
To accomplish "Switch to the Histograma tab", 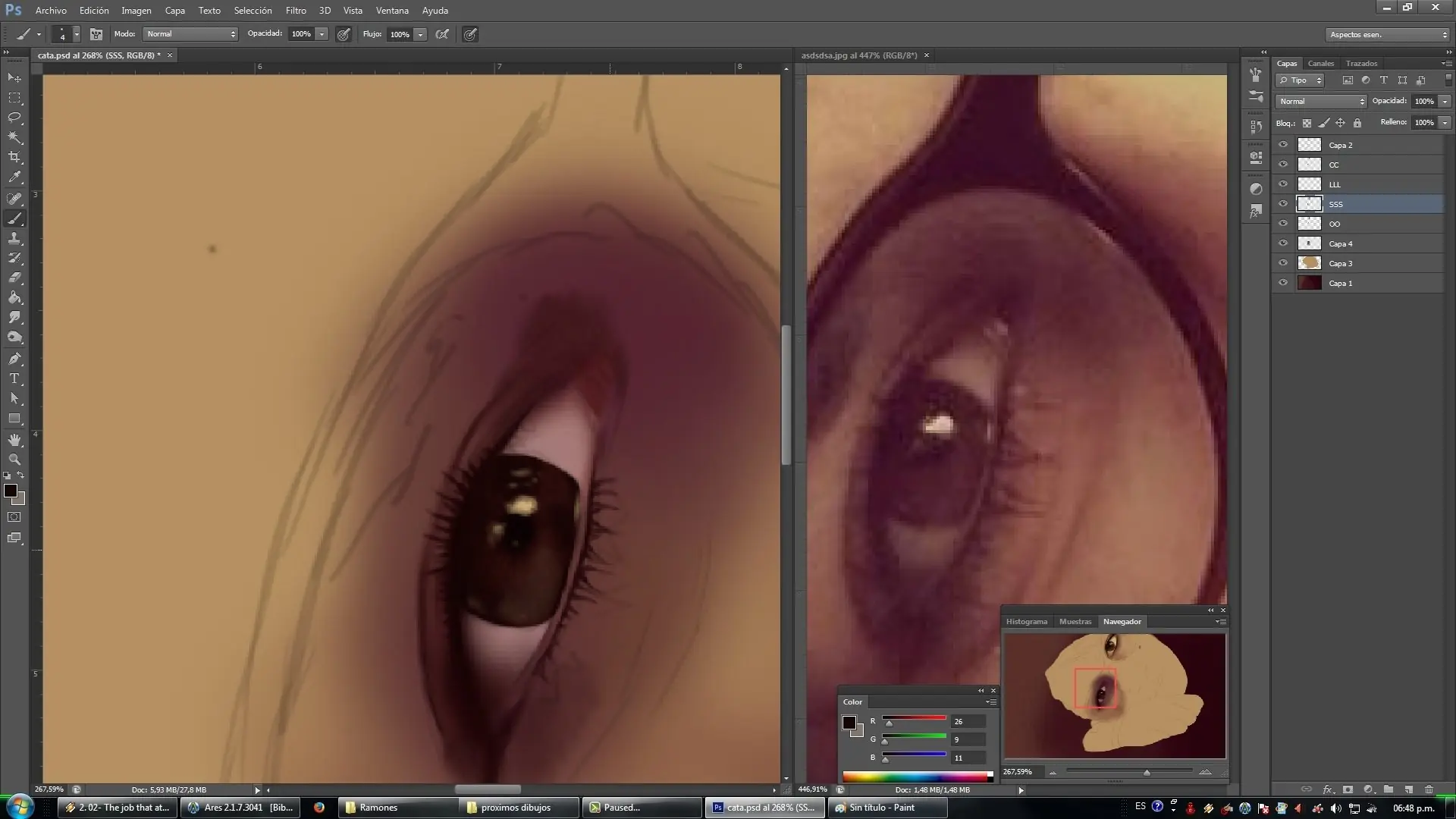I will (1026, 622).
